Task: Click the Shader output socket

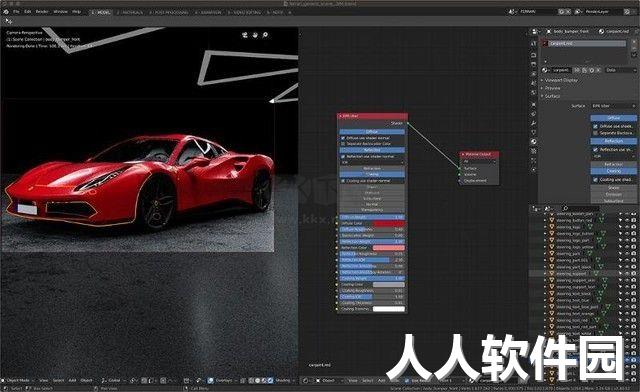Action: point(407,123)
